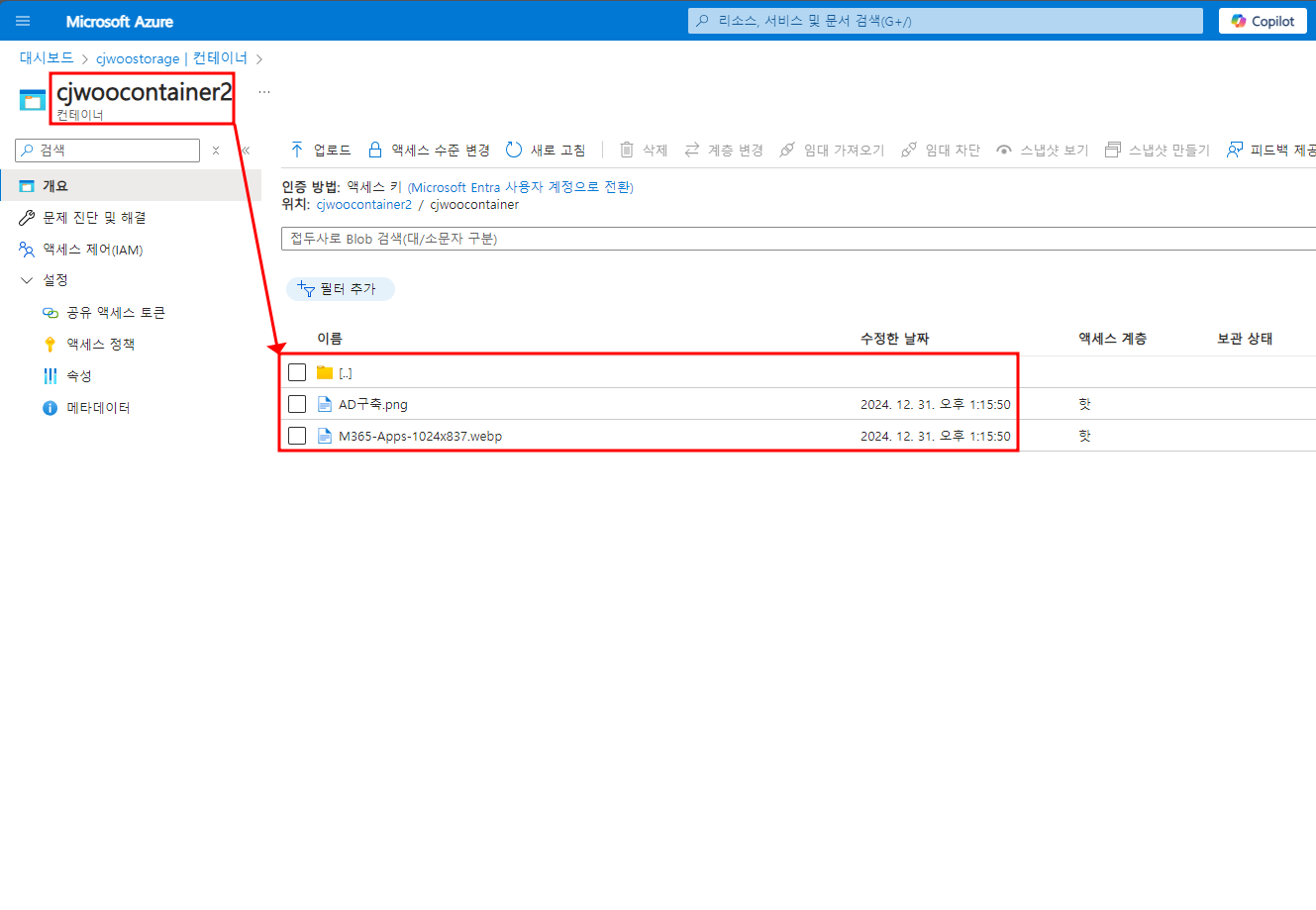This screenshot has width=1316, height=910.
Task: Collapse the left navigation pane
Action: coord(246,151)
